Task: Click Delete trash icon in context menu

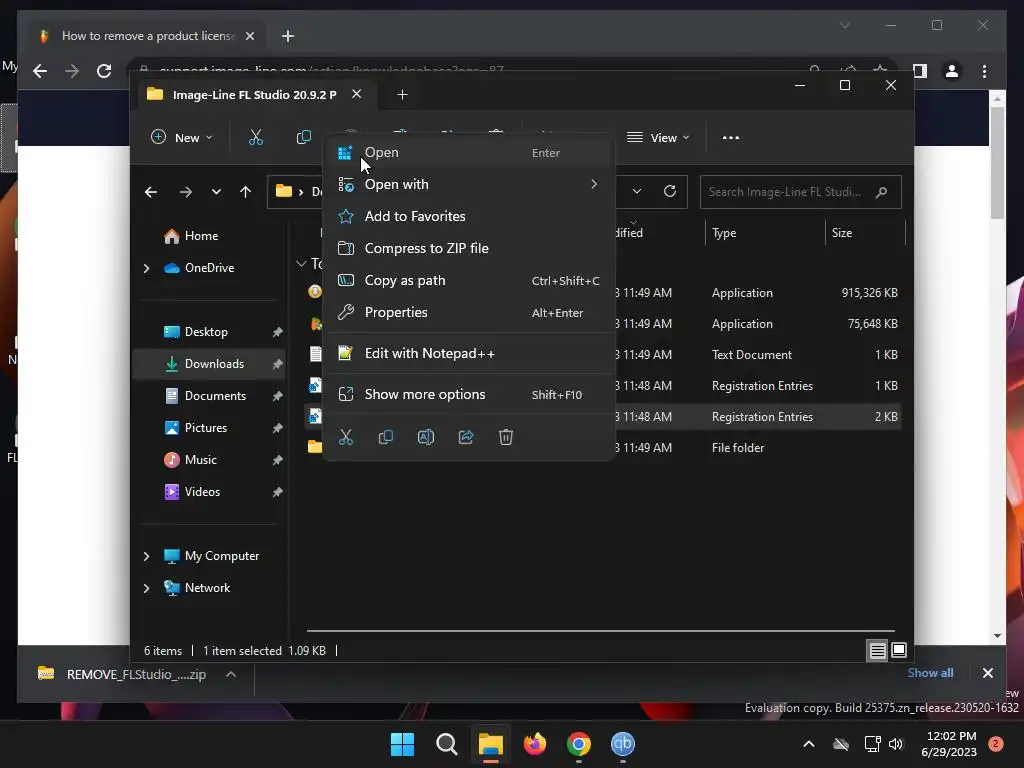Action: [x=506, y=437]
